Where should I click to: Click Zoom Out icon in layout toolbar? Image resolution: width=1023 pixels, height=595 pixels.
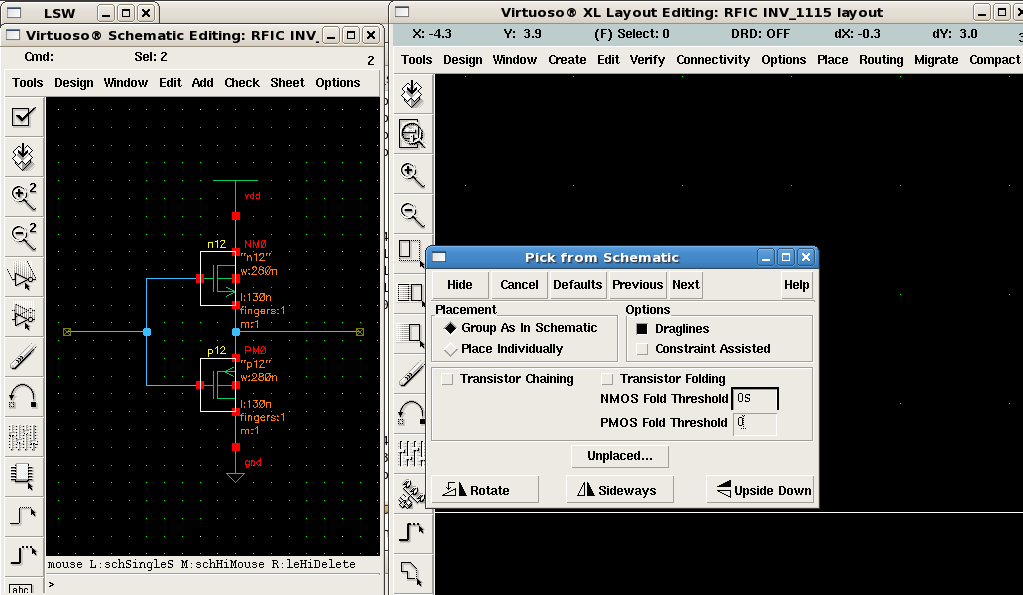coord(412,215)
